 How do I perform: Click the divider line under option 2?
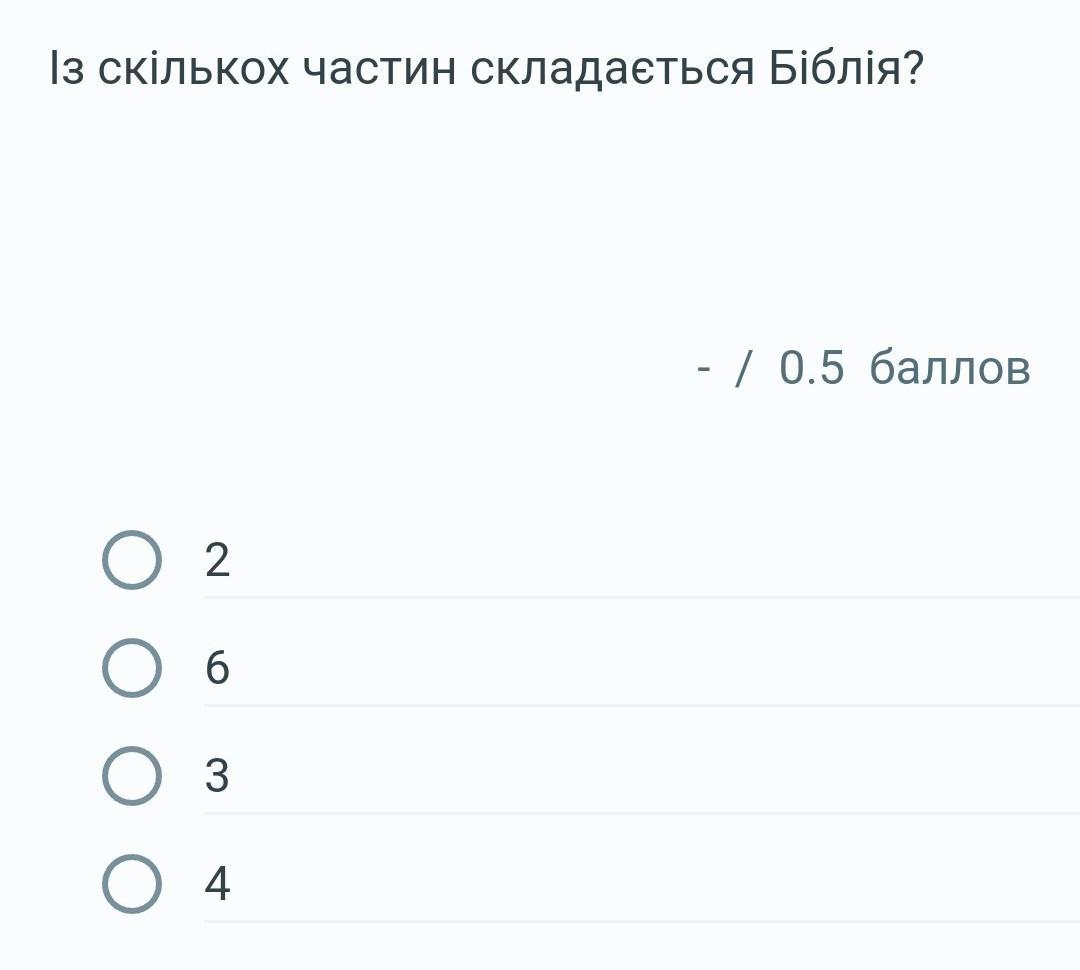(640, 598)
